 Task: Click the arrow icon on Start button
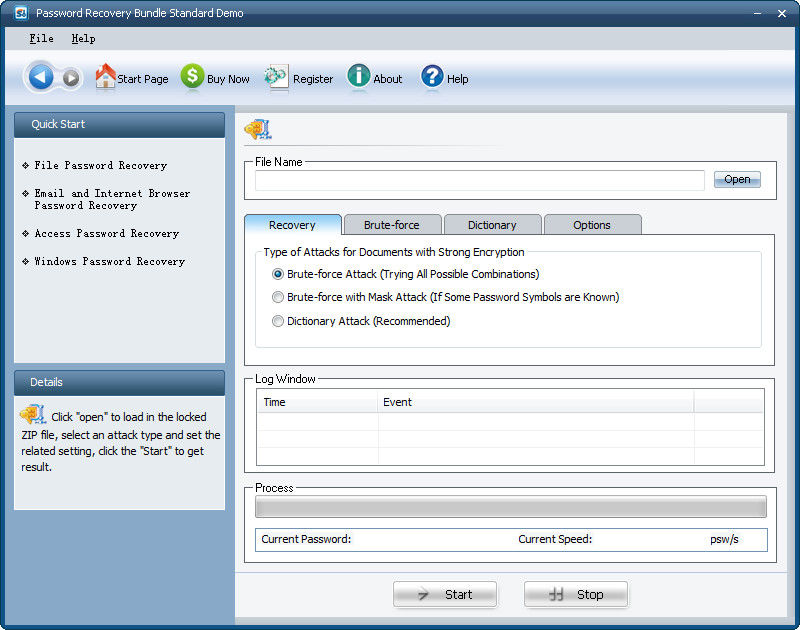[x=423, y=594]
